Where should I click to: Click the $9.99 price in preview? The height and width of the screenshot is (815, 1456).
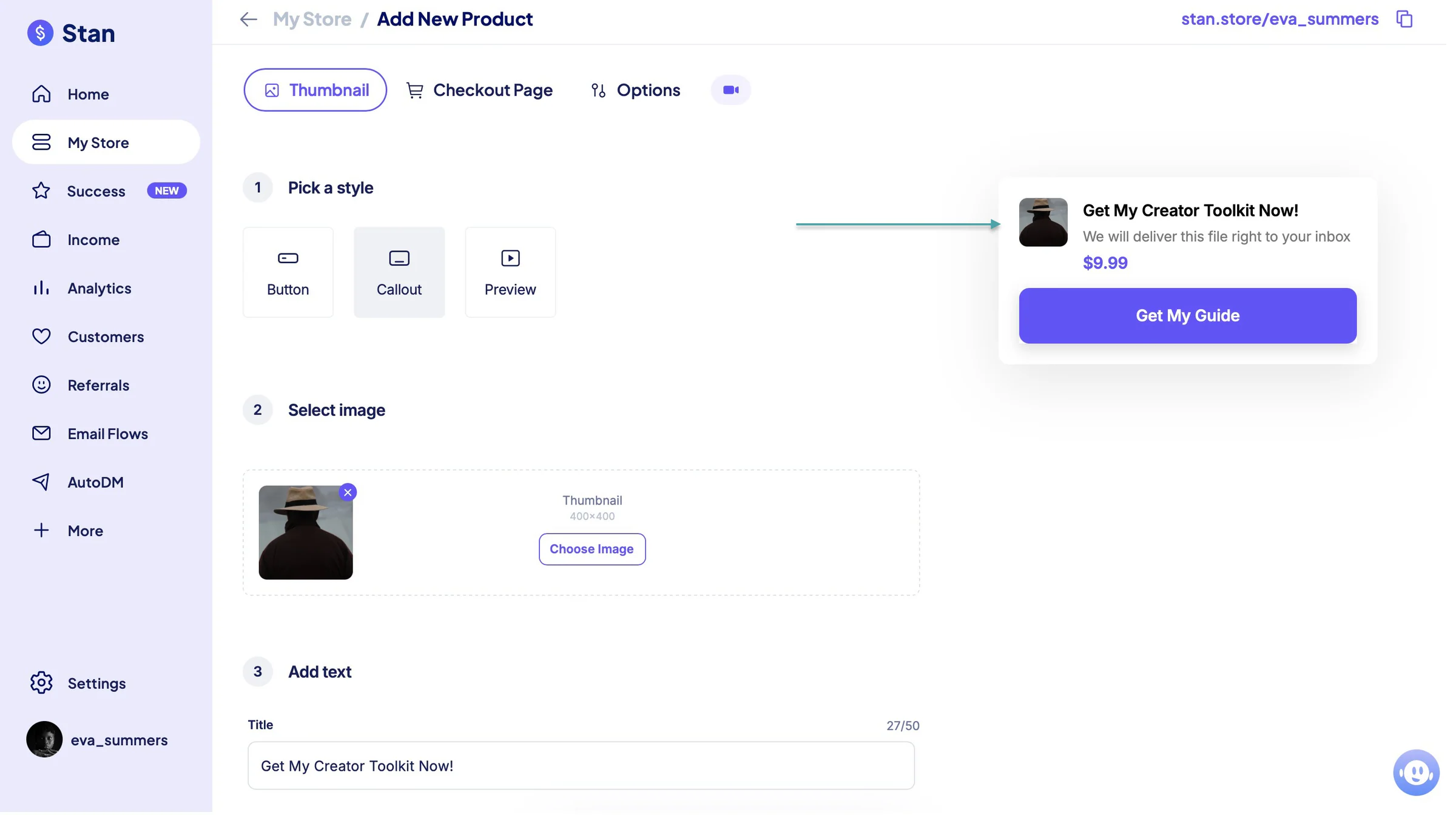1105,263
